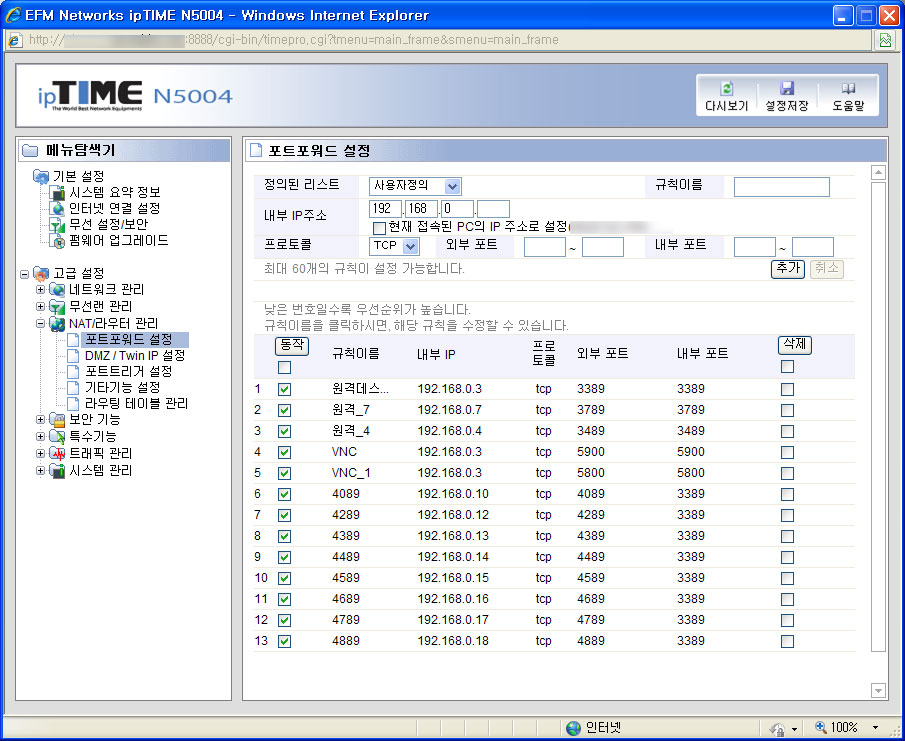
Task: Toggle 현재 접속된 PC의 IP 주소로 설정 checkbox
Action: [x=379, y=228]
